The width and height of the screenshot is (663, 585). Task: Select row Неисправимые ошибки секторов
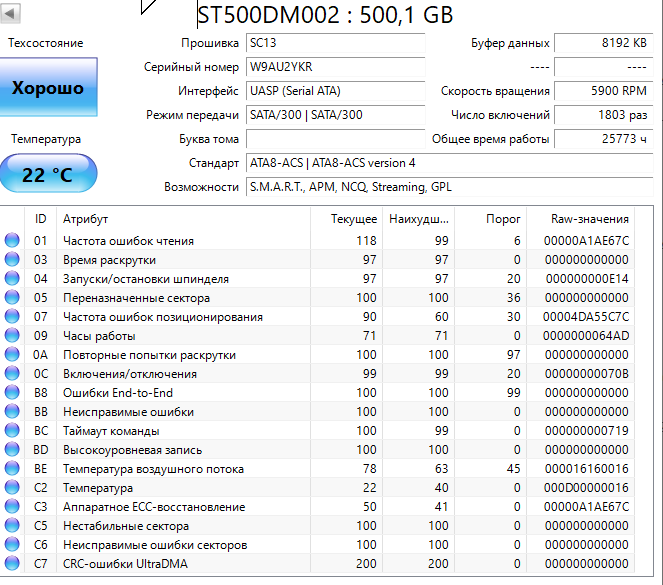tap(318, 545)
